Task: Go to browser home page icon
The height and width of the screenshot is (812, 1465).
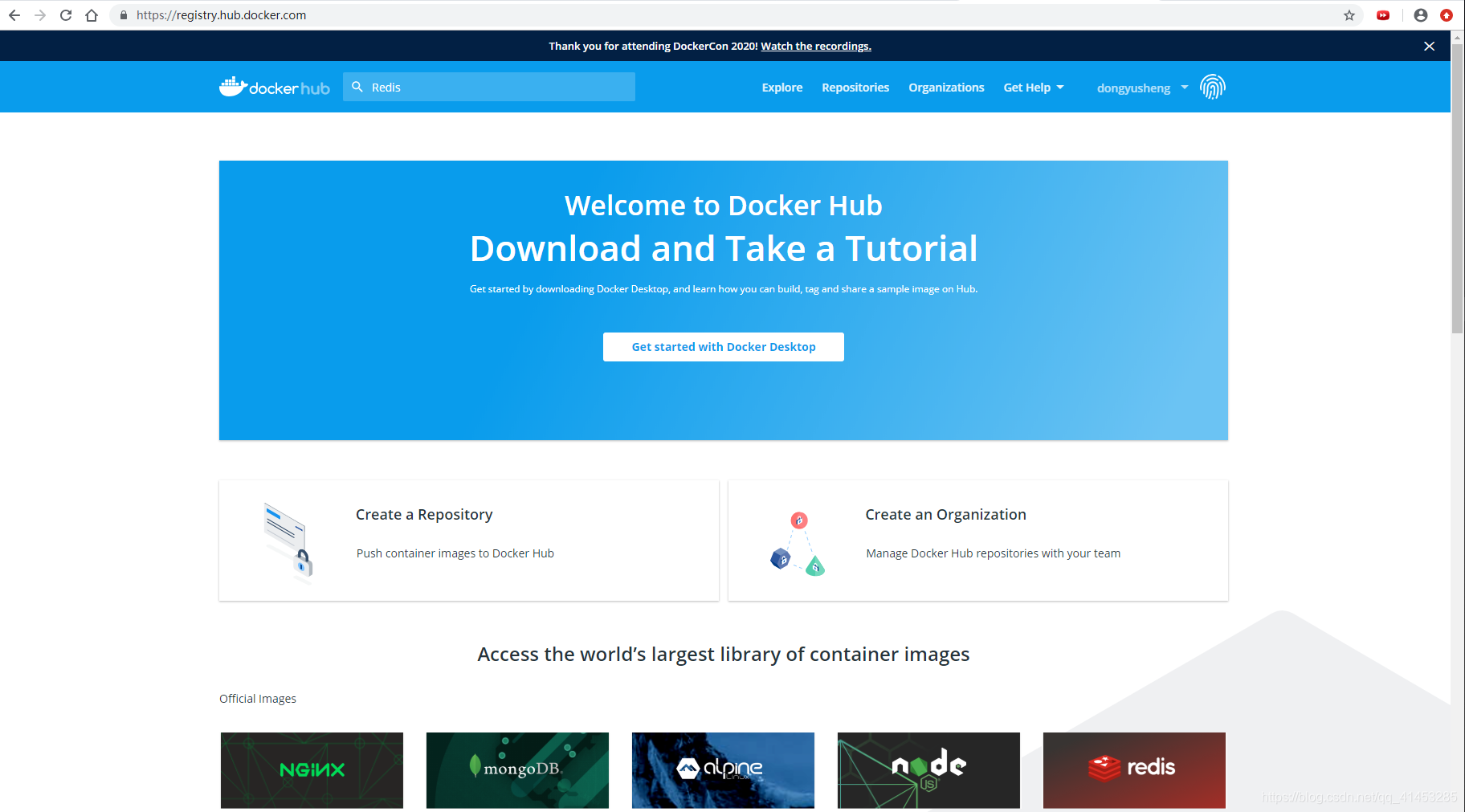Action: click(x=92, y=15)
